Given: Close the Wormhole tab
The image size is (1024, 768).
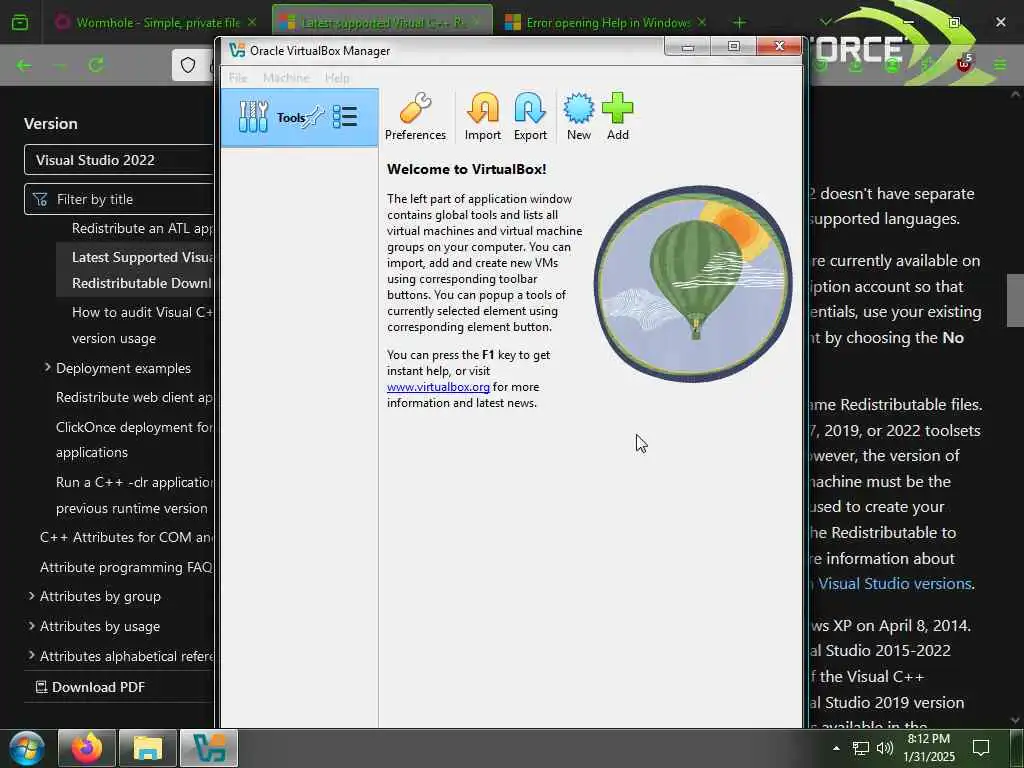Looking at the screenshot, I should pyautogui.click(x=252, y=23).
